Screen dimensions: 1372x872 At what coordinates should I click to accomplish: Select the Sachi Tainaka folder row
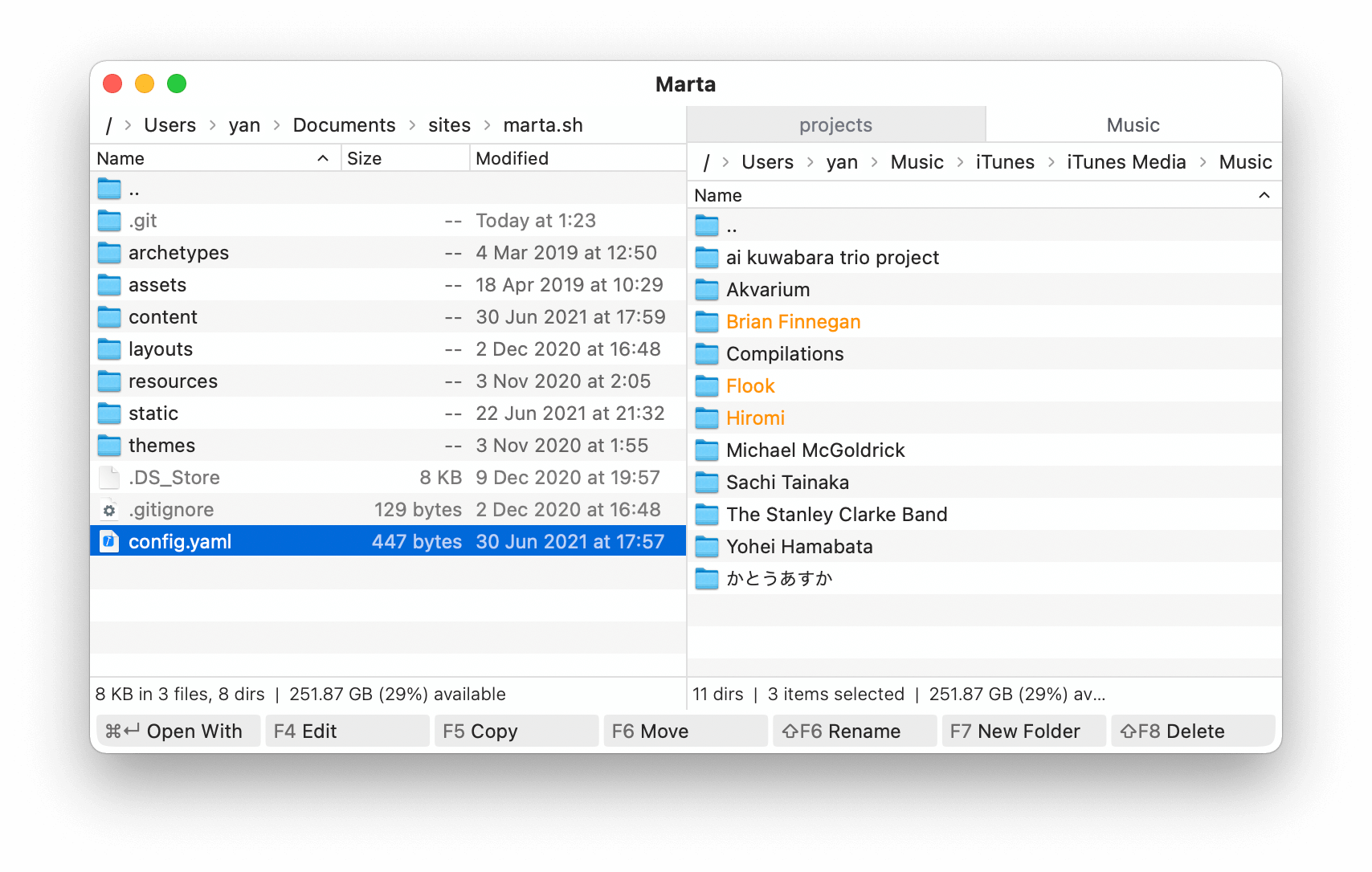(787, 482)
